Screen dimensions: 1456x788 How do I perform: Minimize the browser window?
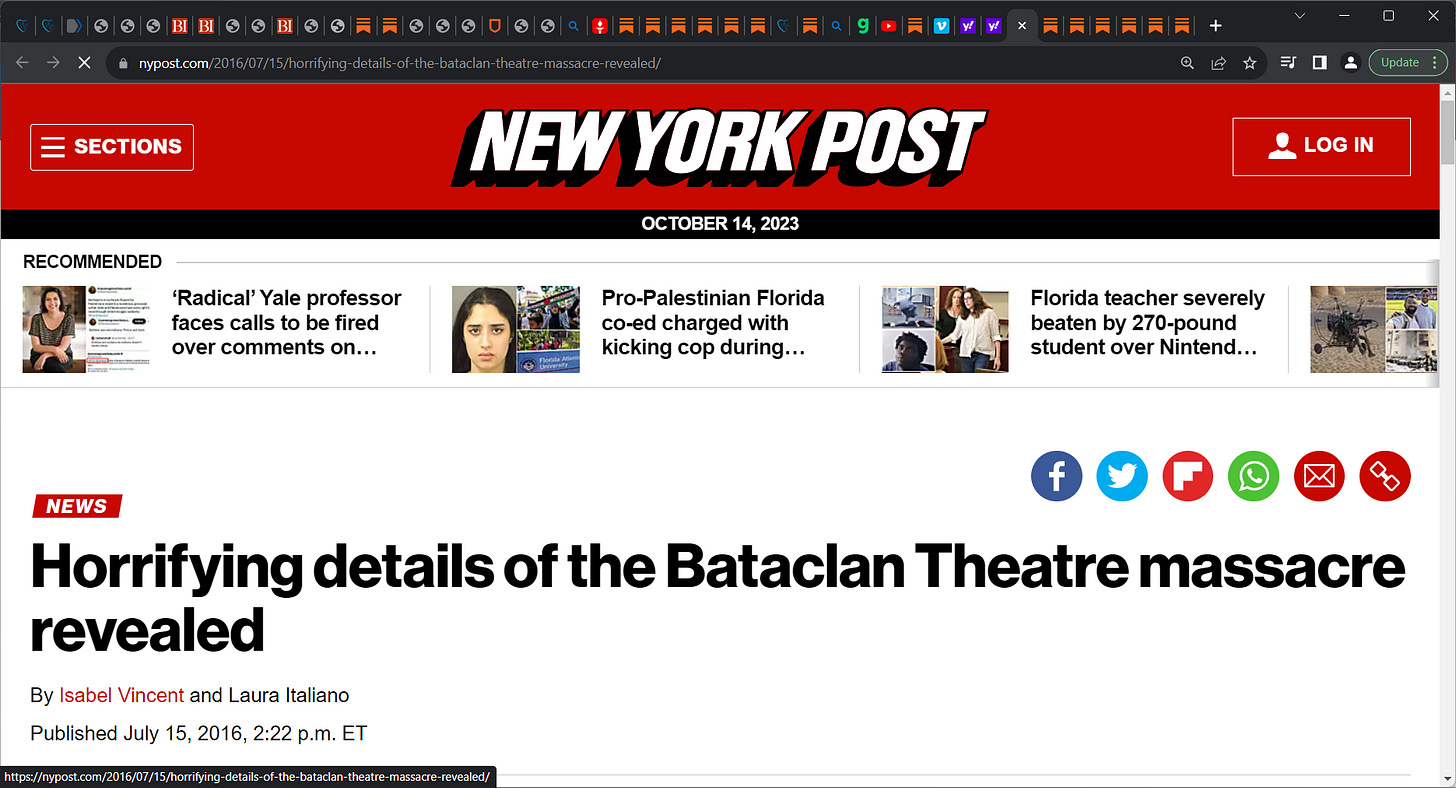[x=1344, y=16]
